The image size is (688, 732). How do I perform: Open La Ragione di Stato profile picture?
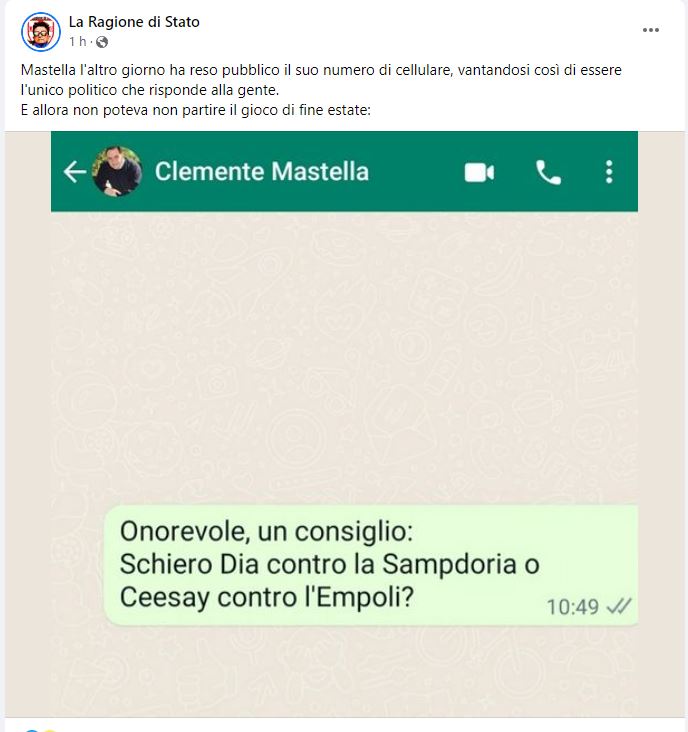click(41, 32)
